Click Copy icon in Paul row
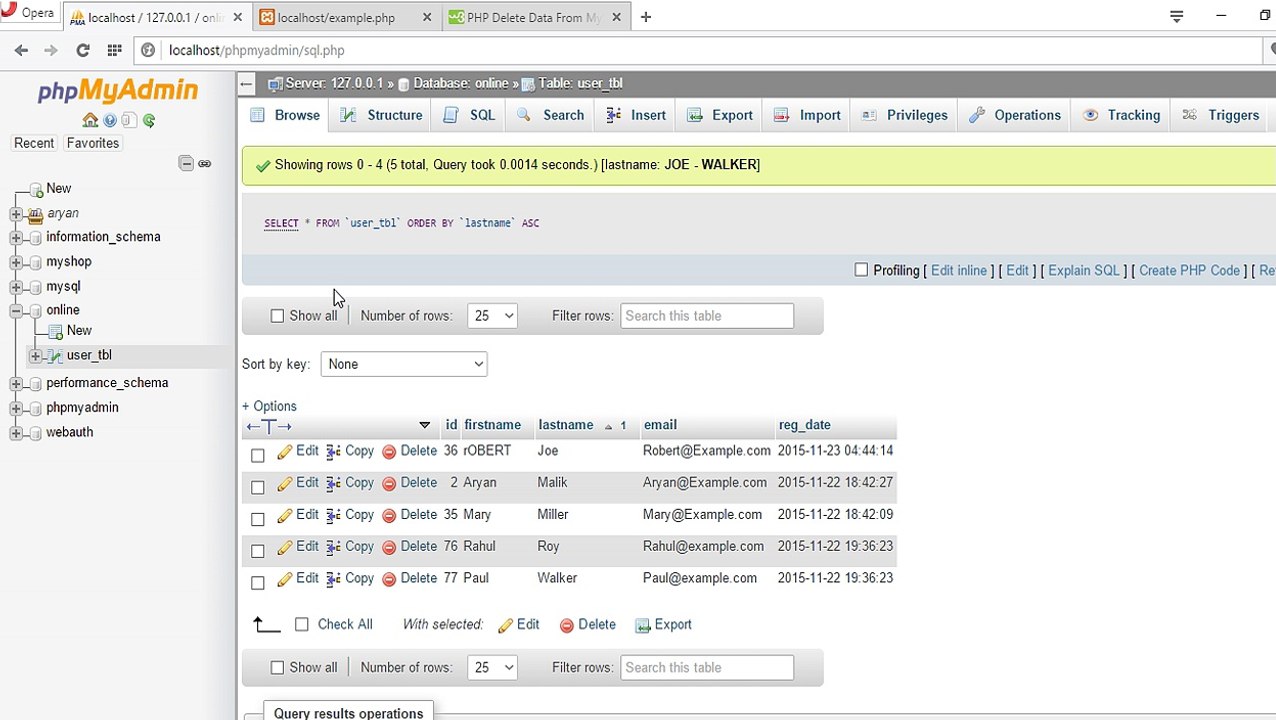Viewport: 1276px width, 720px height. tap(334, 580)
